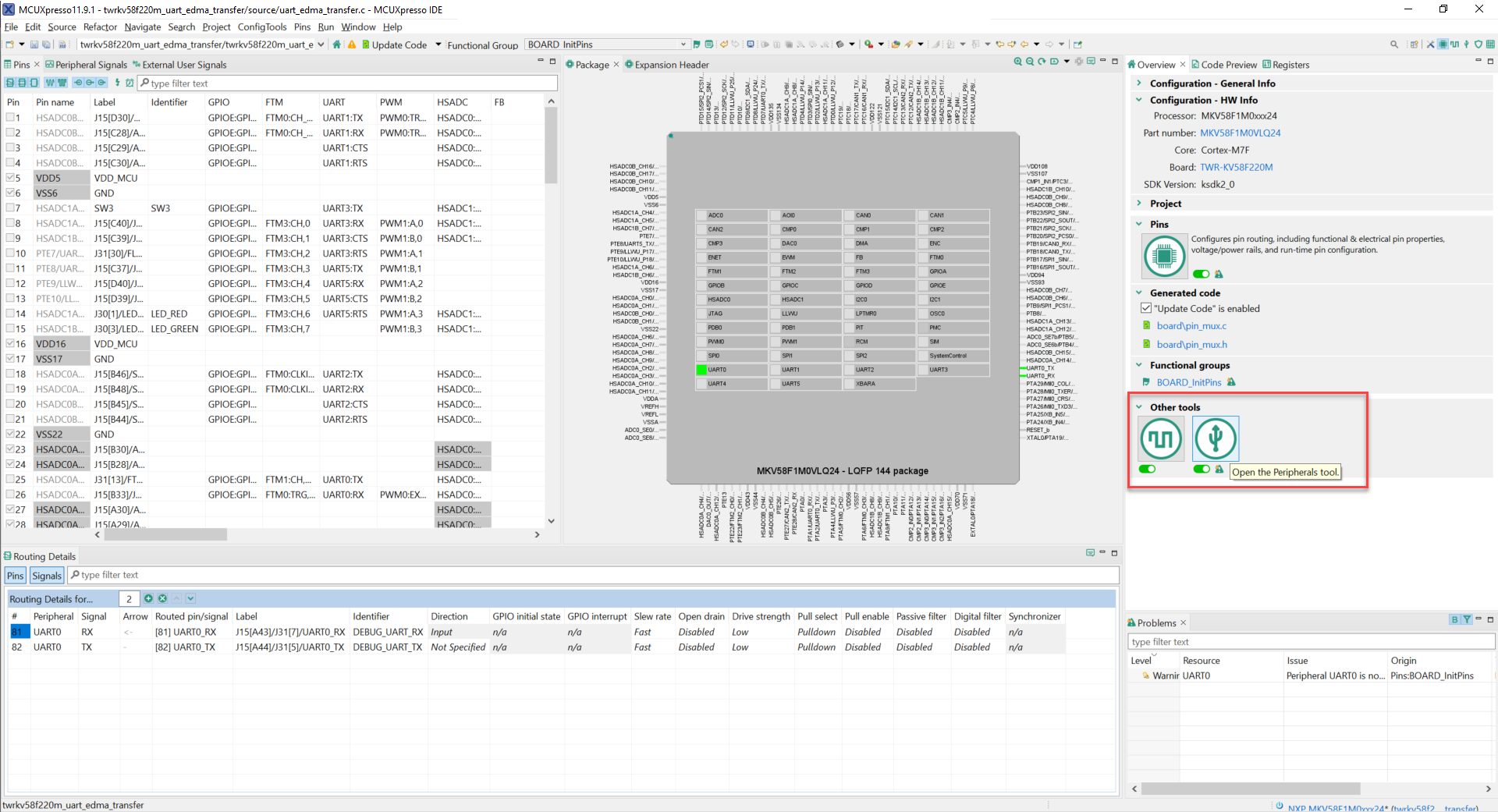Switch to Pins tool via top-right chip icon
Image resolution: width=1498 pixels, height=812 pixels.
[1443, 44]
